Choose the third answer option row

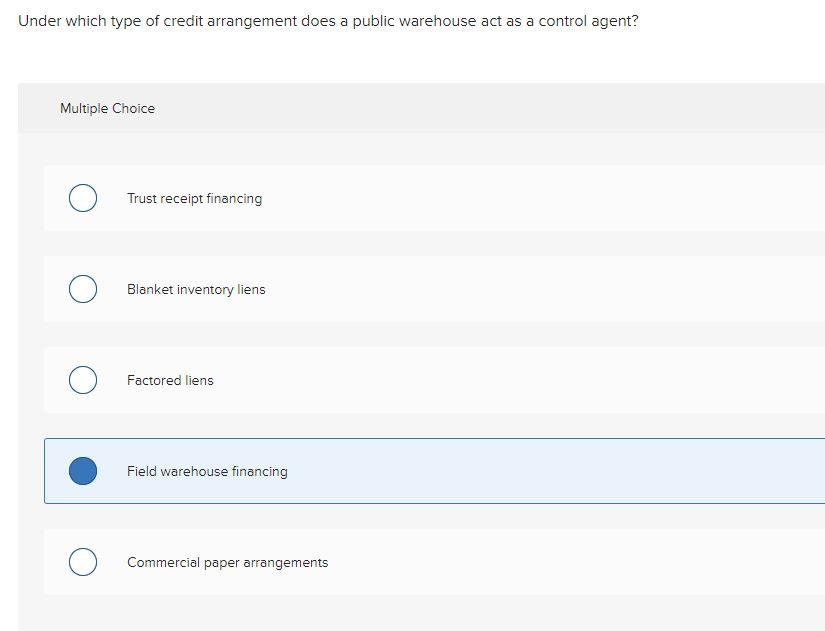pyautogui.click(x=400, y=380)
